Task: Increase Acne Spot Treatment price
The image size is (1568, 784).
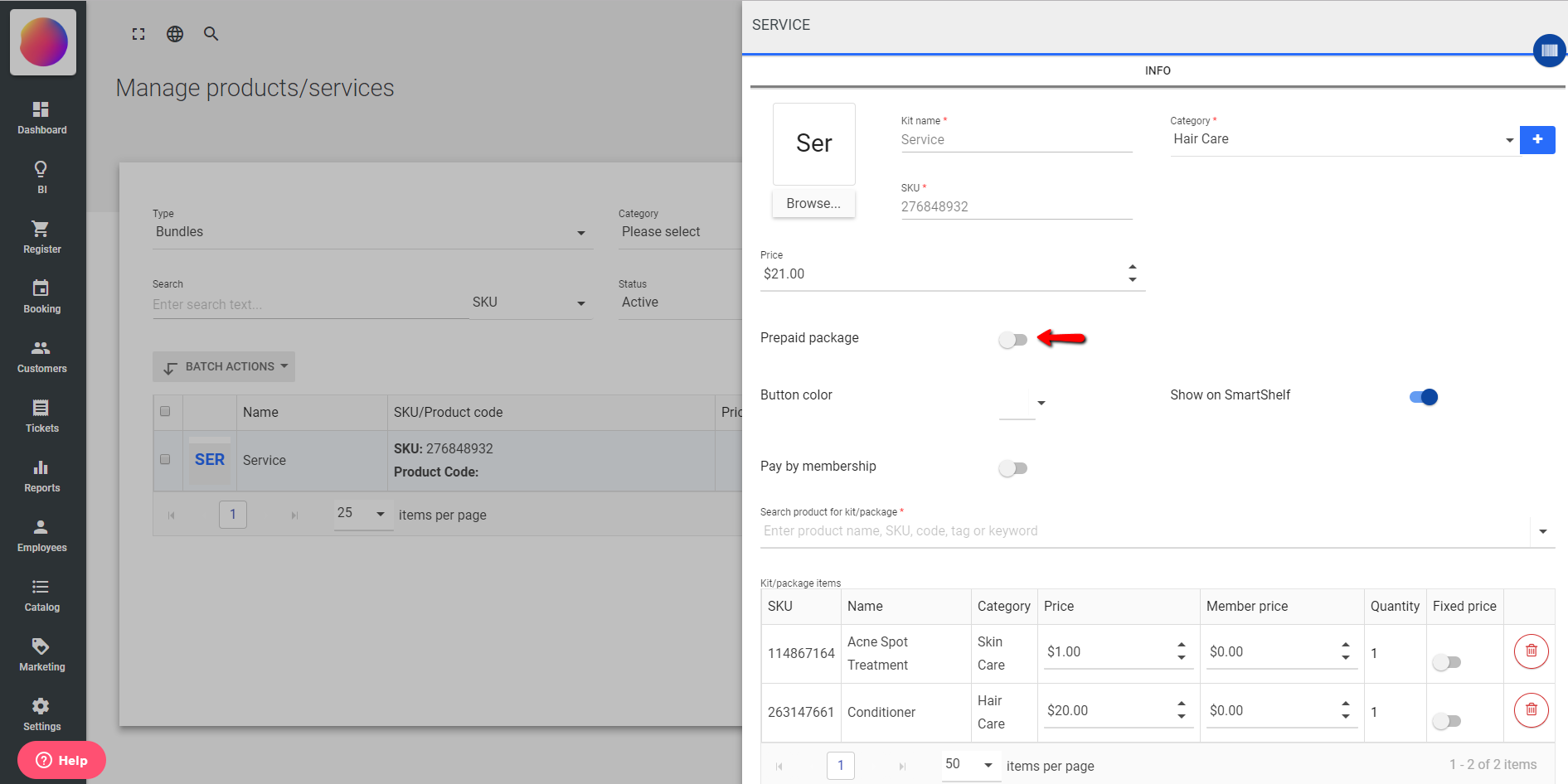Action: (1182, 645)
